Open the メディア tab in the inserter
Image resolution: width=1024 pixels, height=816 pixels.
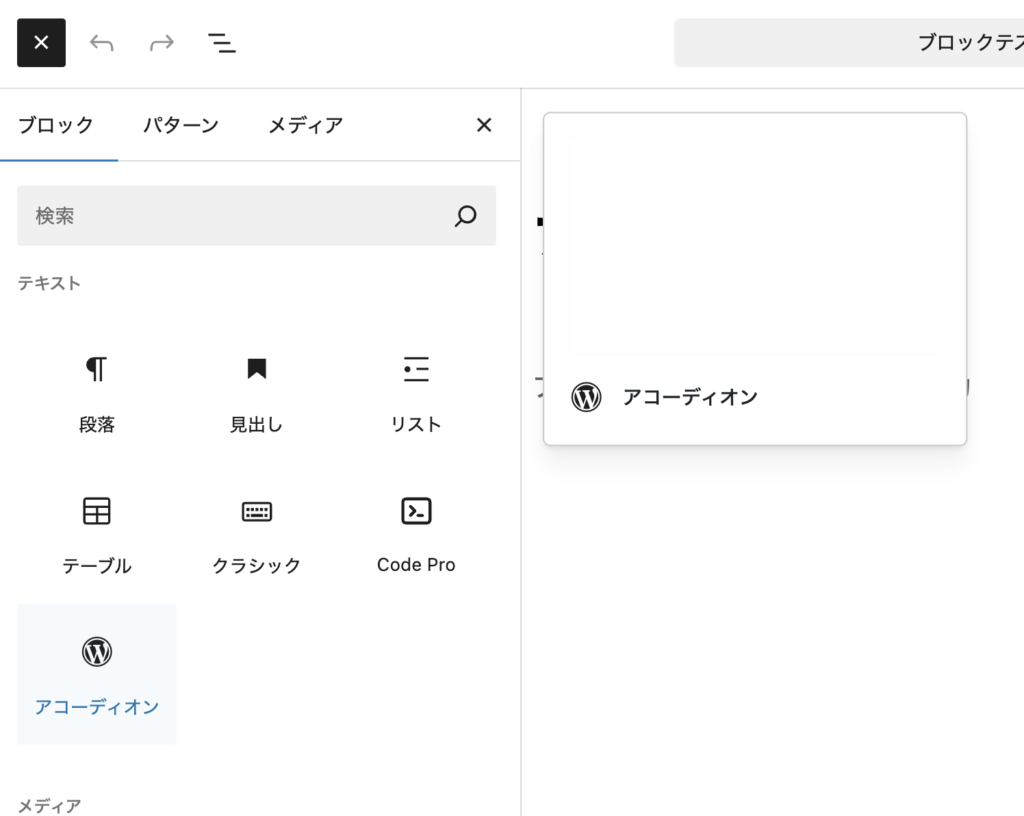305,125
